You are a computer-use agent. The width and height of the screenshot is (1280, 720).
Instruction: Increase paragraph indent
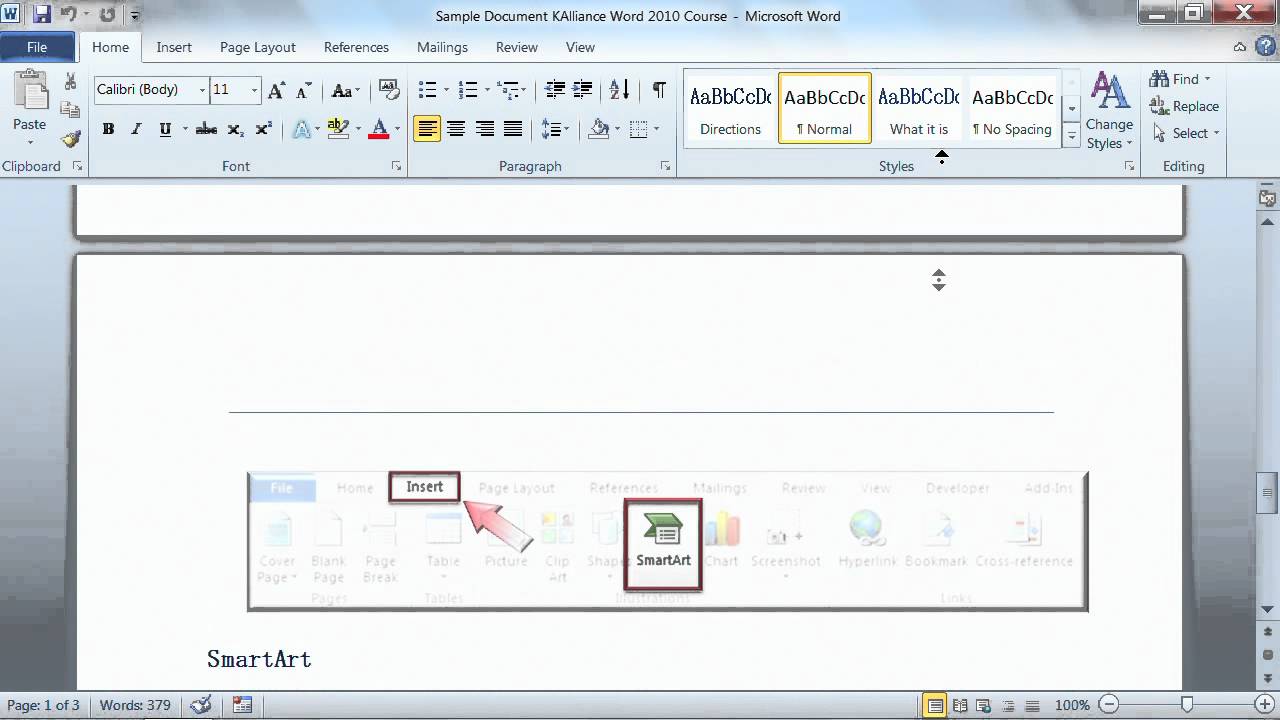[583, 90]
